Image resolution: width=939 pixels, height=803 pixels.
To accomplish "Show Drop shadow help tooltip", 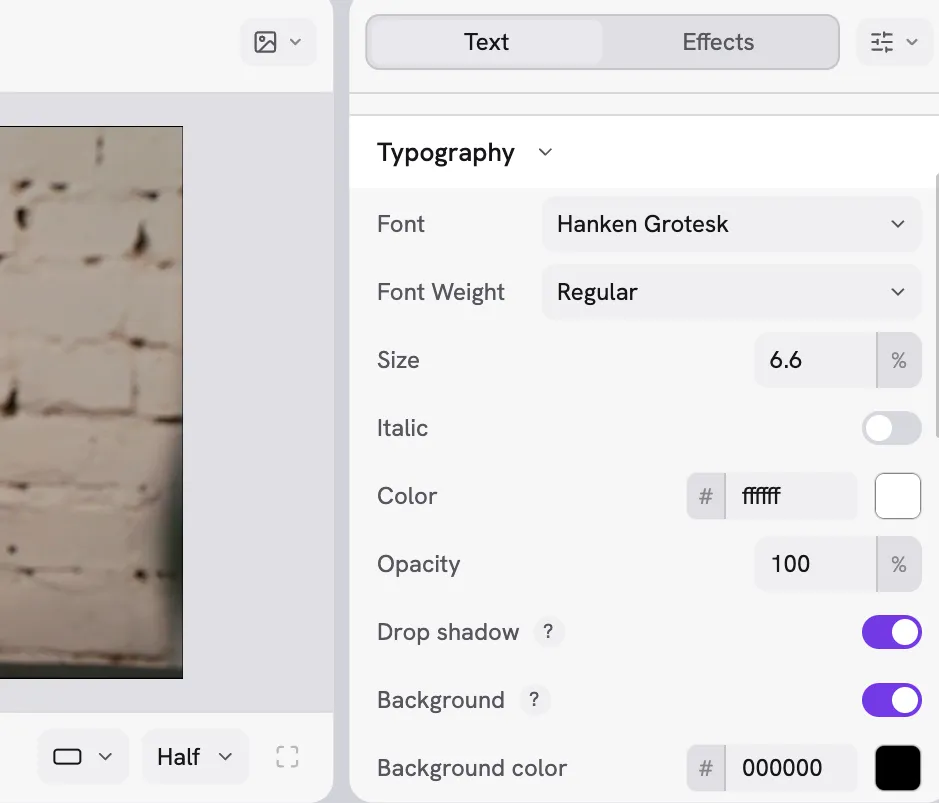I will 548,632.
